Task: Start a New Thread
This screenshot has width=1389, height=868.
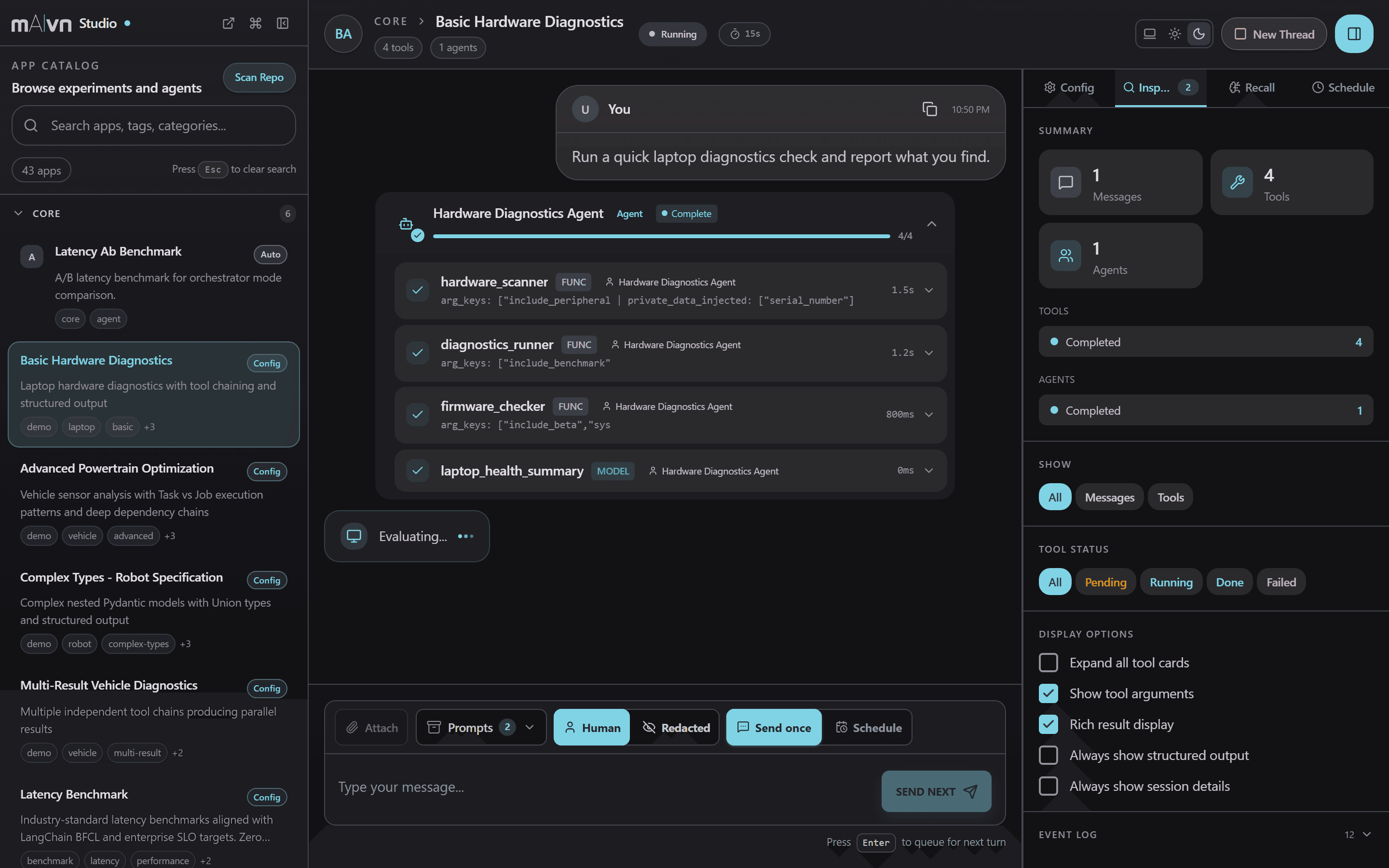Action: pyautogui.click(x=1274, y=34)
